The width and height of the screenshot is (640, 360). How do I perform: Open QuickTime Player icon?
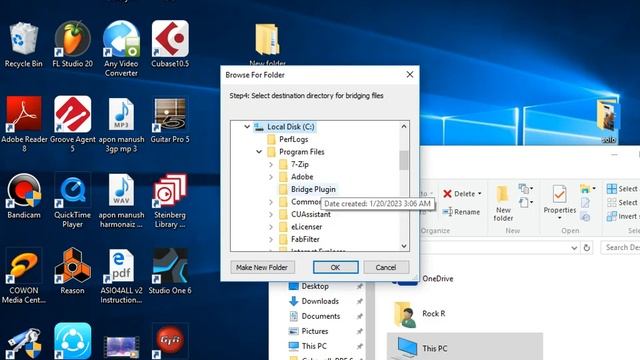[x=73, y=201]
